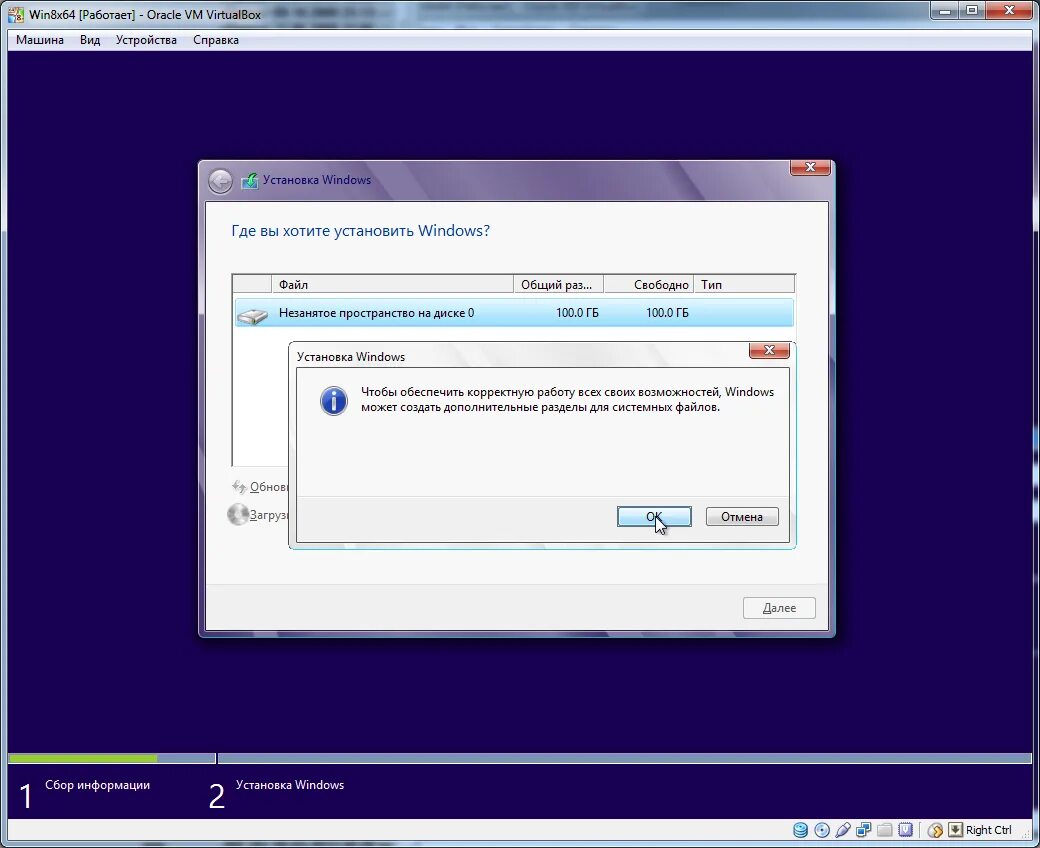
Task: Click heading Где вы хотите установить Windows?
Action: pyautogui.click(x=360, y=231)
